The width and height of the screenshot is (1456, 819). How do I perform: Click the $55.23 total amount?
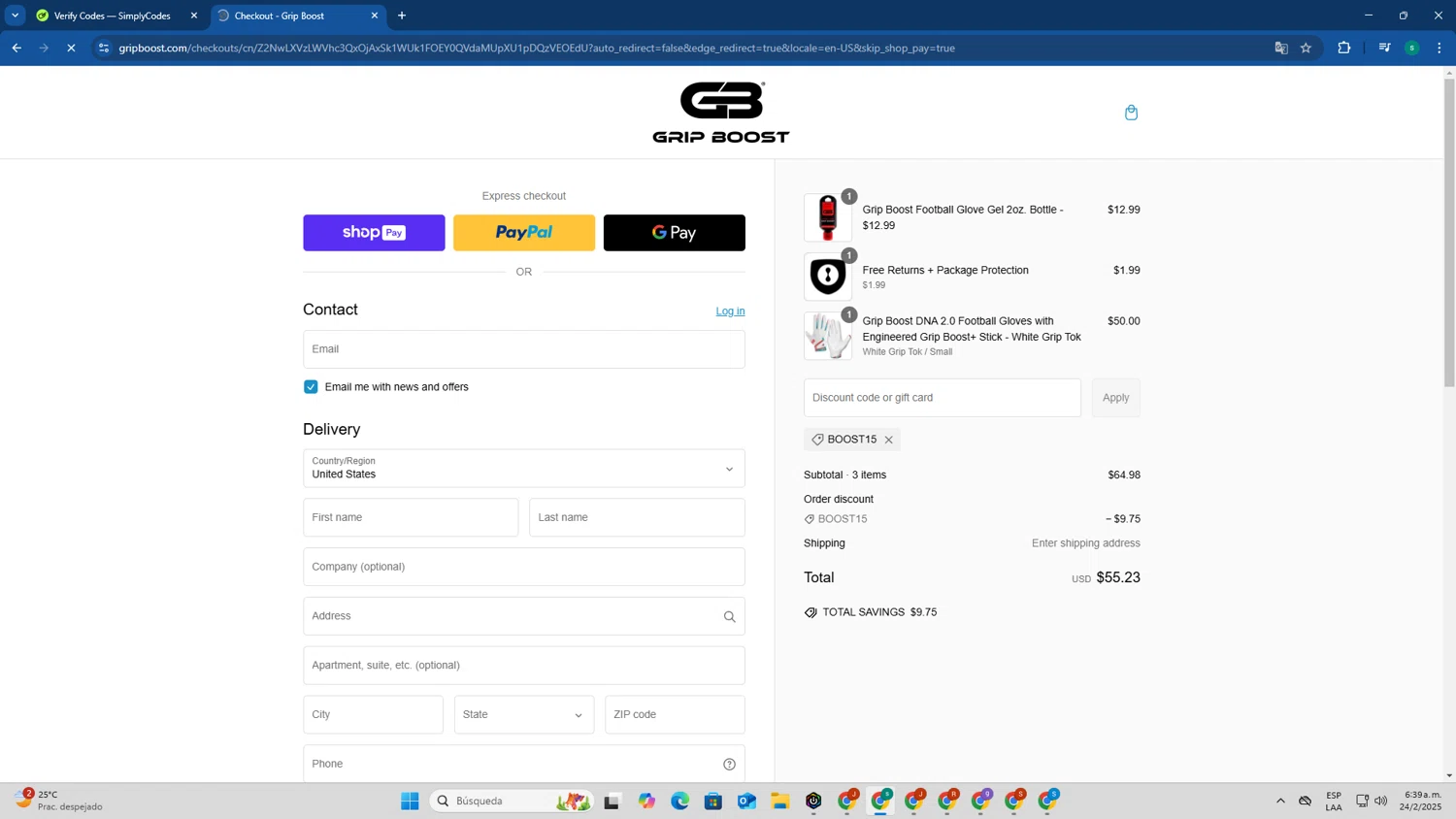coord(1118,577)
